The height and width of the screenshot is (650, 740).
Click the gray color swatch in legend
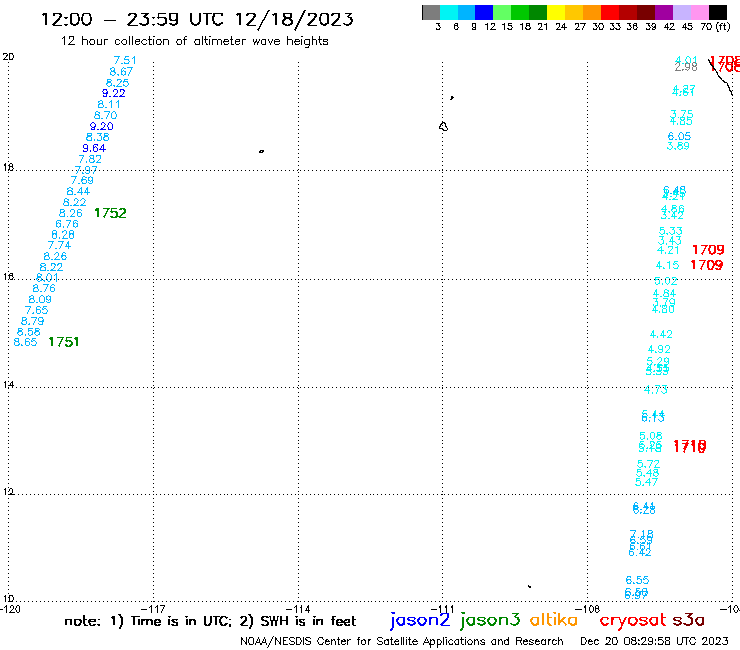(431, 12)
